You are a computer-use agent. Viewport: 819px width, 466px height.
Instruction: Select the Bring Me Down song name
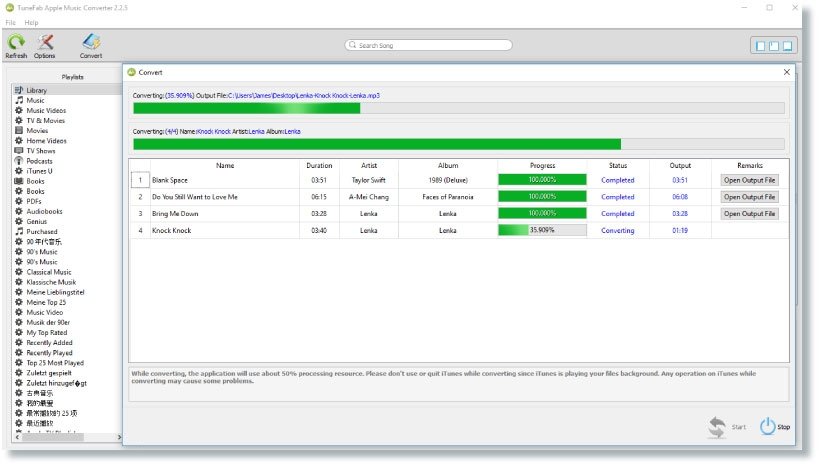tap(175, 214)
